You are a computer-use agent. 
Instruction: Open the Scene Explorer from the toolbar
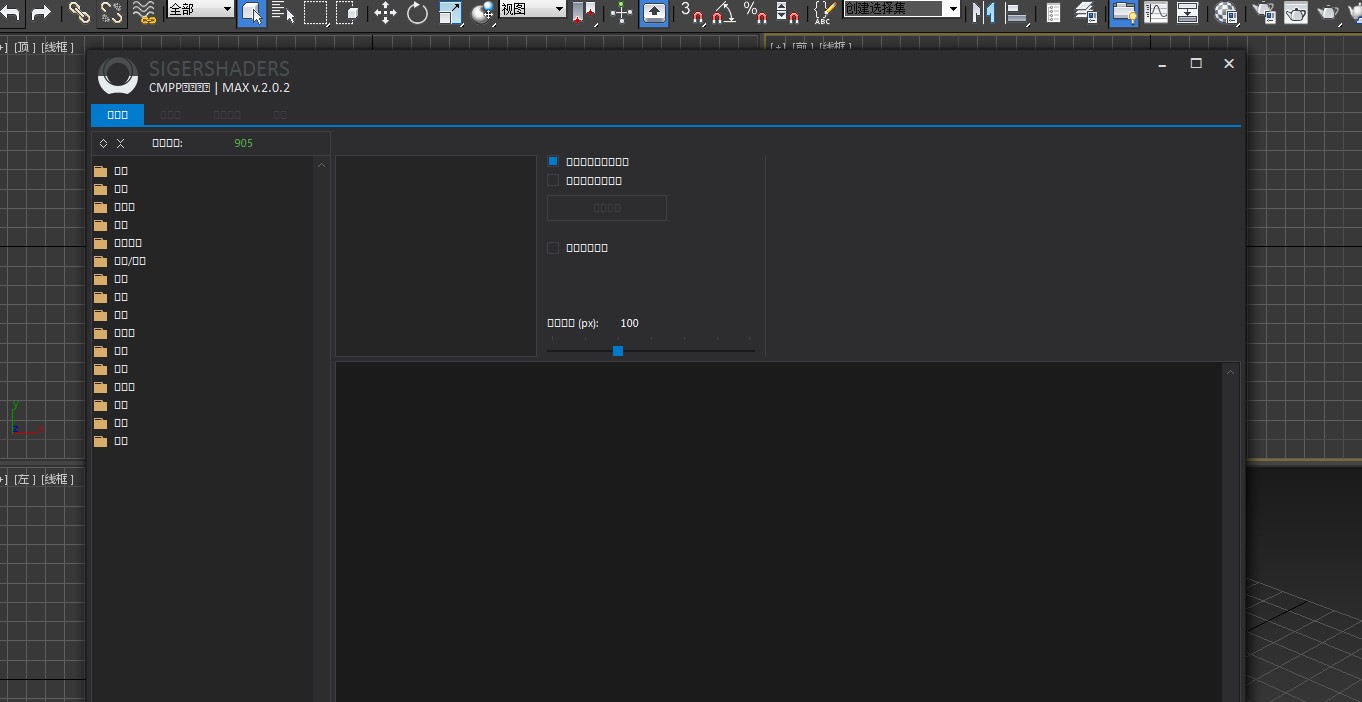[1053, 13]
